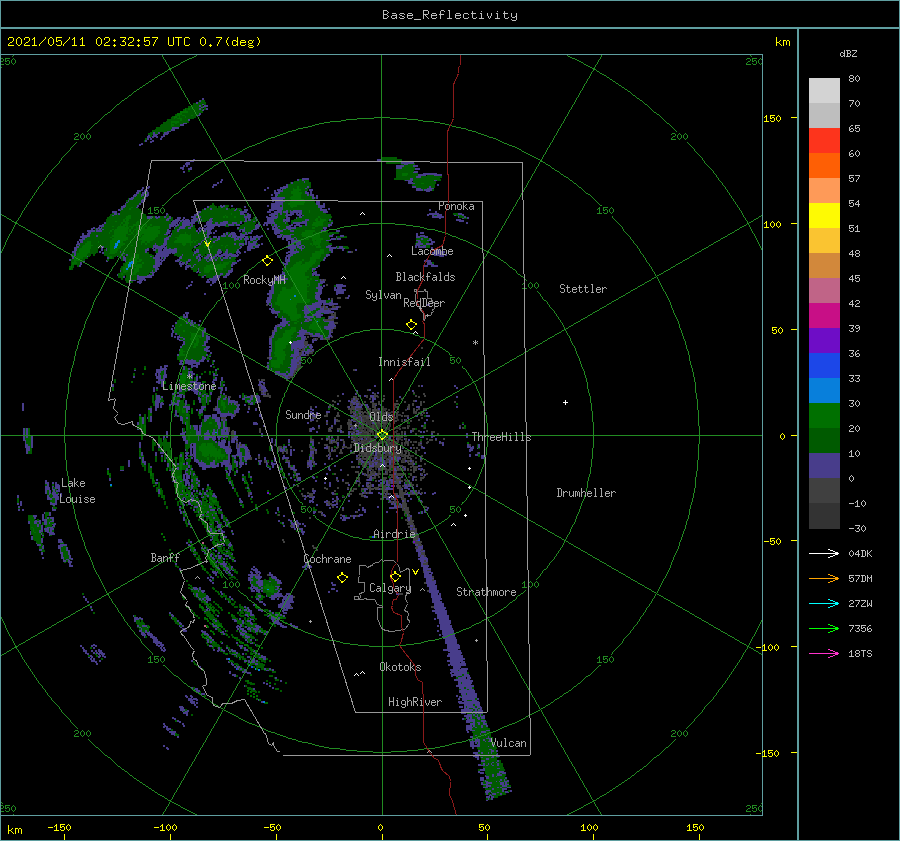Pick the purple 36–39 dBZ legend swatch
This screenshot has width=900, height=841.
pyautogui.click(x=824, y=341)
